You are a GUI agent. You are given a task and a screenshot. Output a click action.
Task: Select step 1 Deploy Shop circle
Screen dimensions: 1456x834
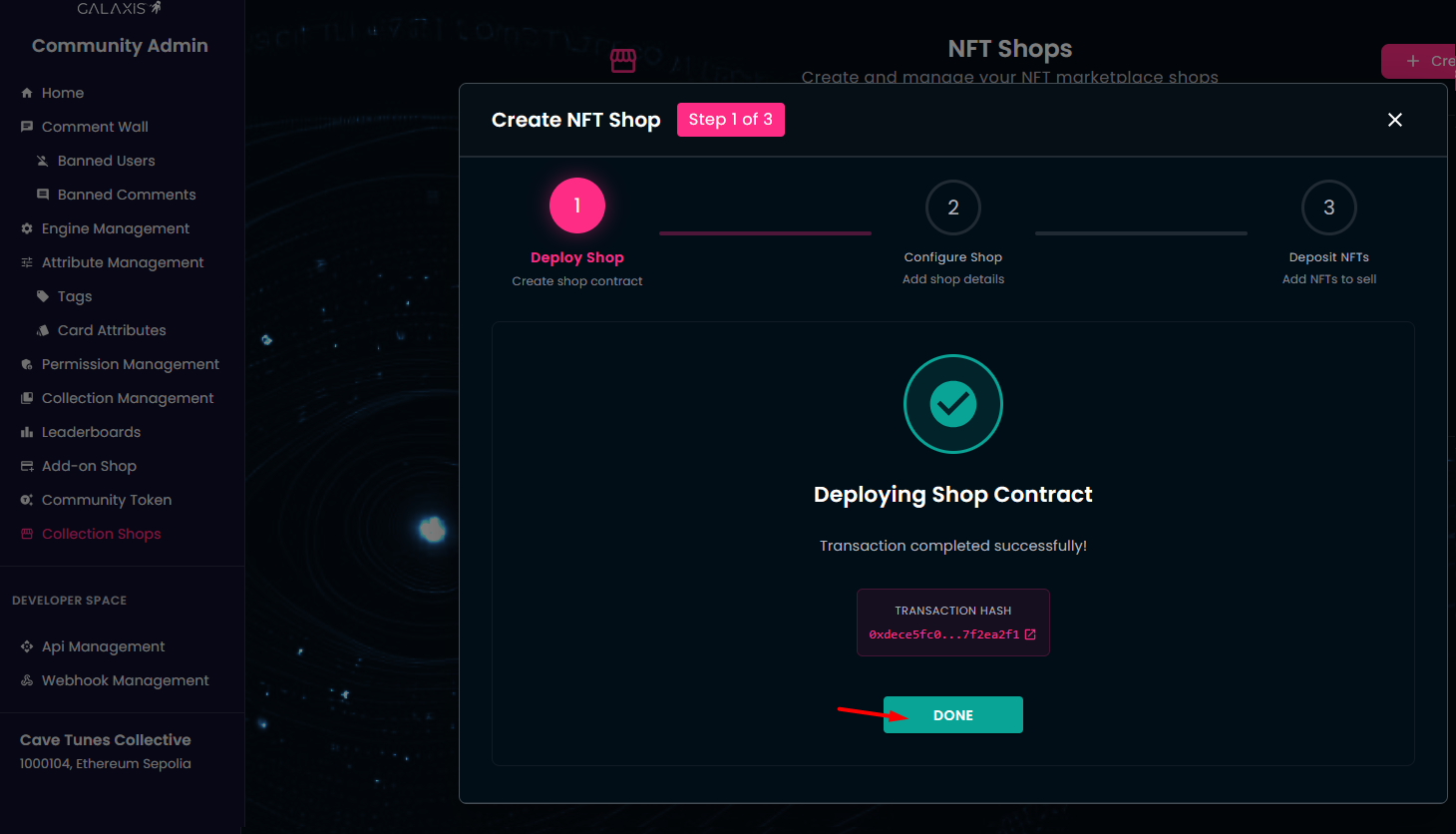click(576, 206)
